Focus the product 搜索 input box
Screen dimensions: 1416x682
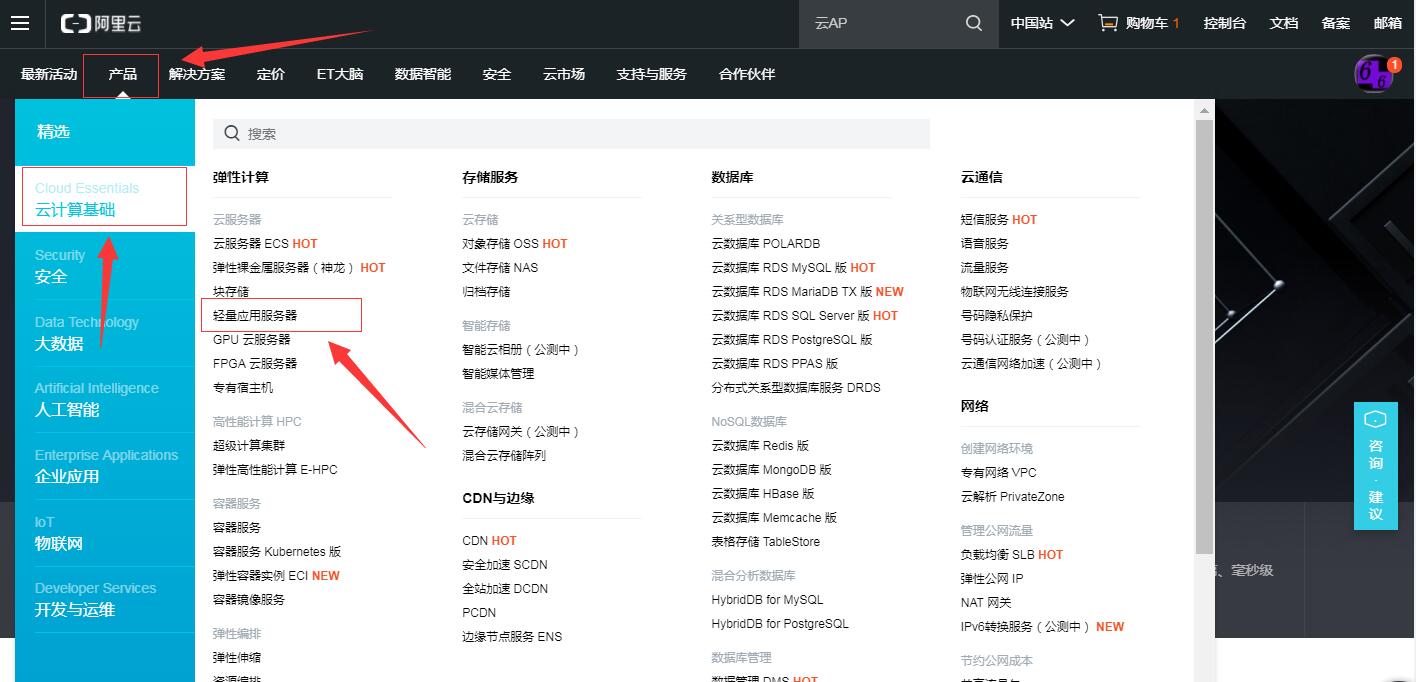[571, 133]
